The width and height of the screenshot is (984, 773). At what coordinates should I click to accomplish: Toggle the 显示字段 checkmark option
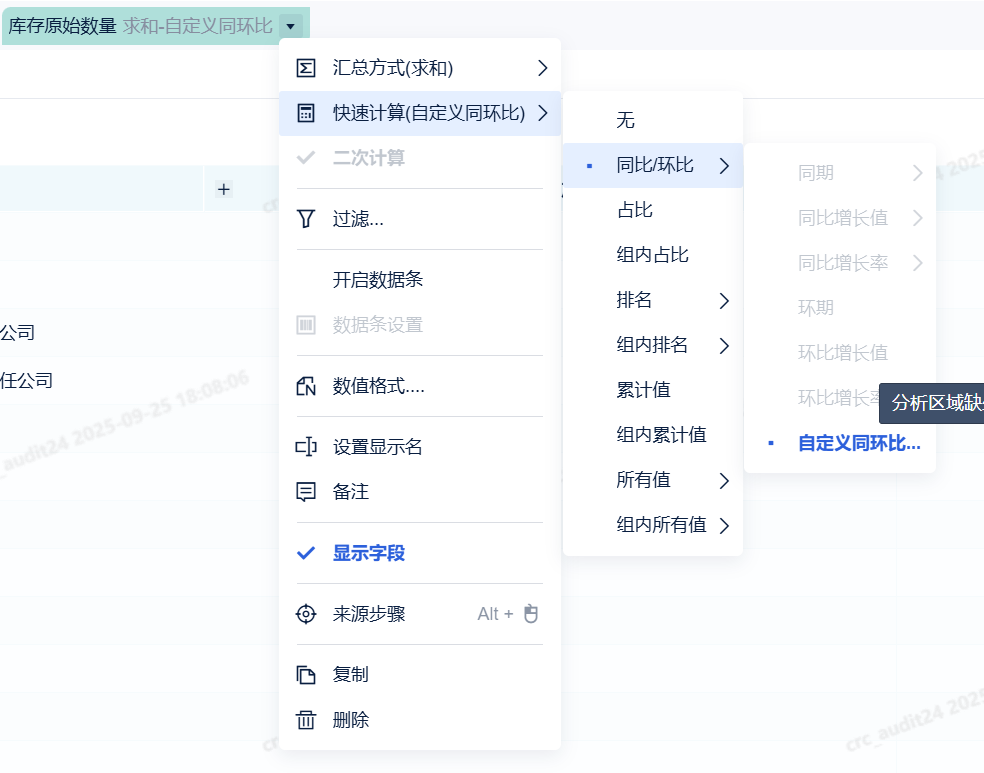(420, 553)
